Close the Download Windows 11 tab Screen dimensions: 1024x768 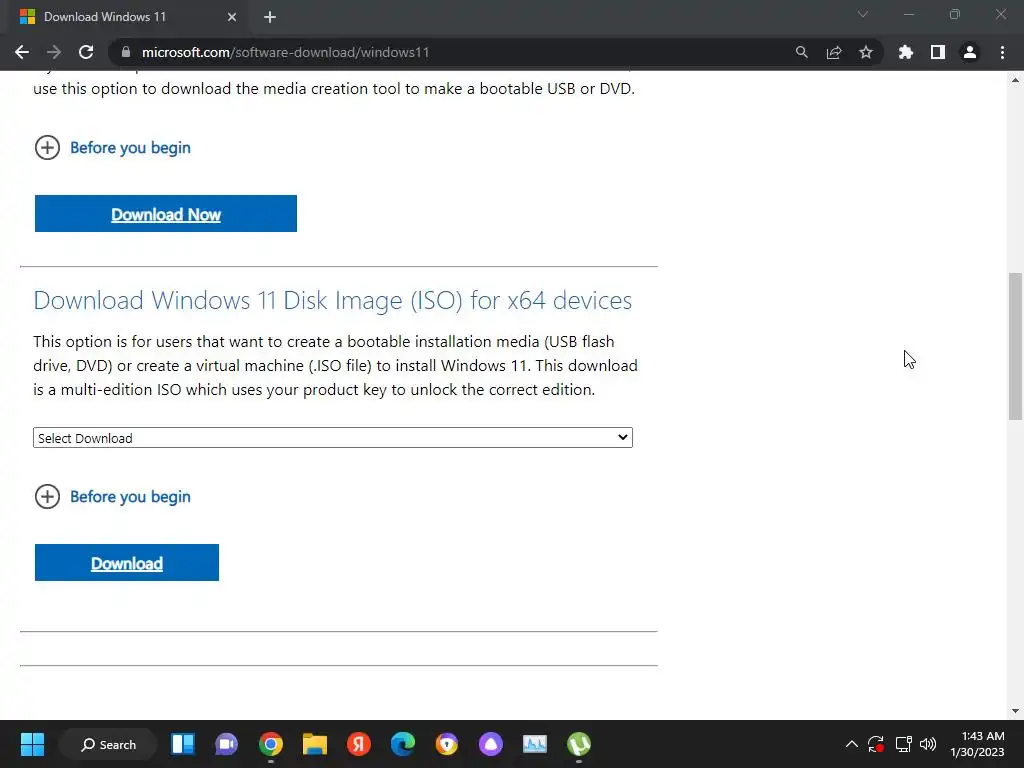(x=232, y=17)
